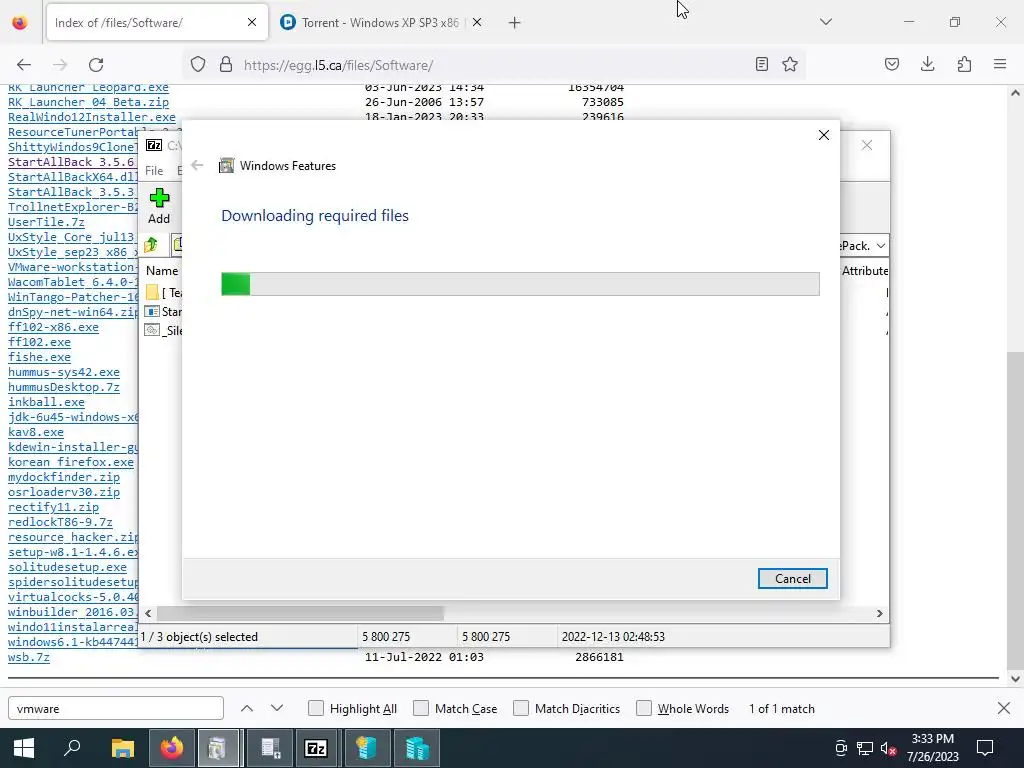Image resolution: width=1024 pixels, height=768 pixels.
Task: Open a new Firefox tab
Action: point(515,23)
